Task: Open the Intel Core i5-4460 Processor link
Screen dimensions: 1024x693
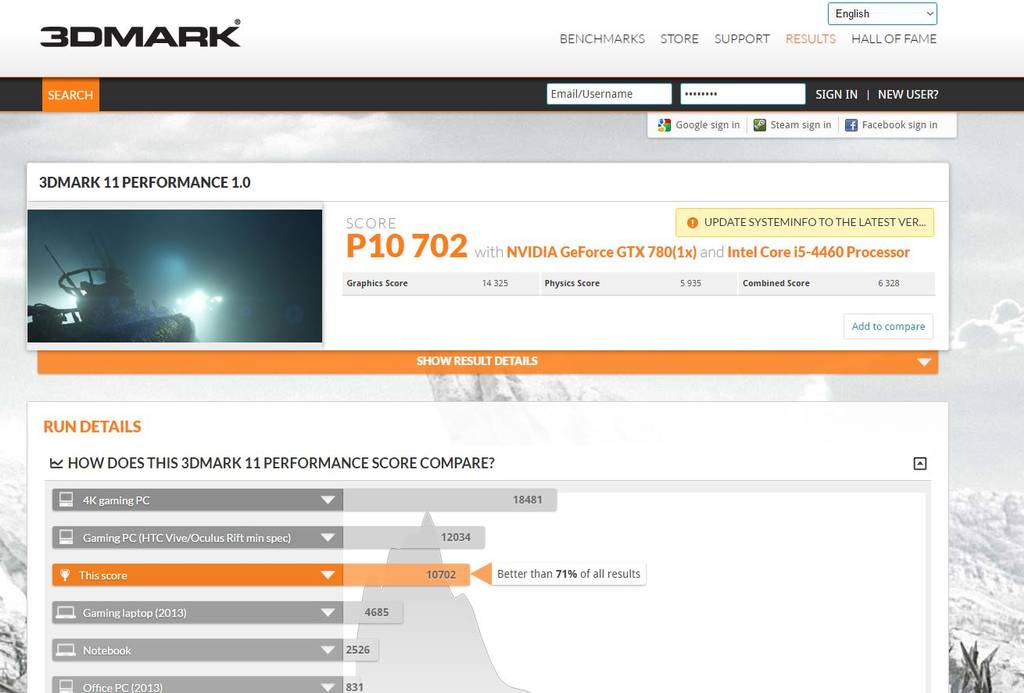Action: pos(818,252)
